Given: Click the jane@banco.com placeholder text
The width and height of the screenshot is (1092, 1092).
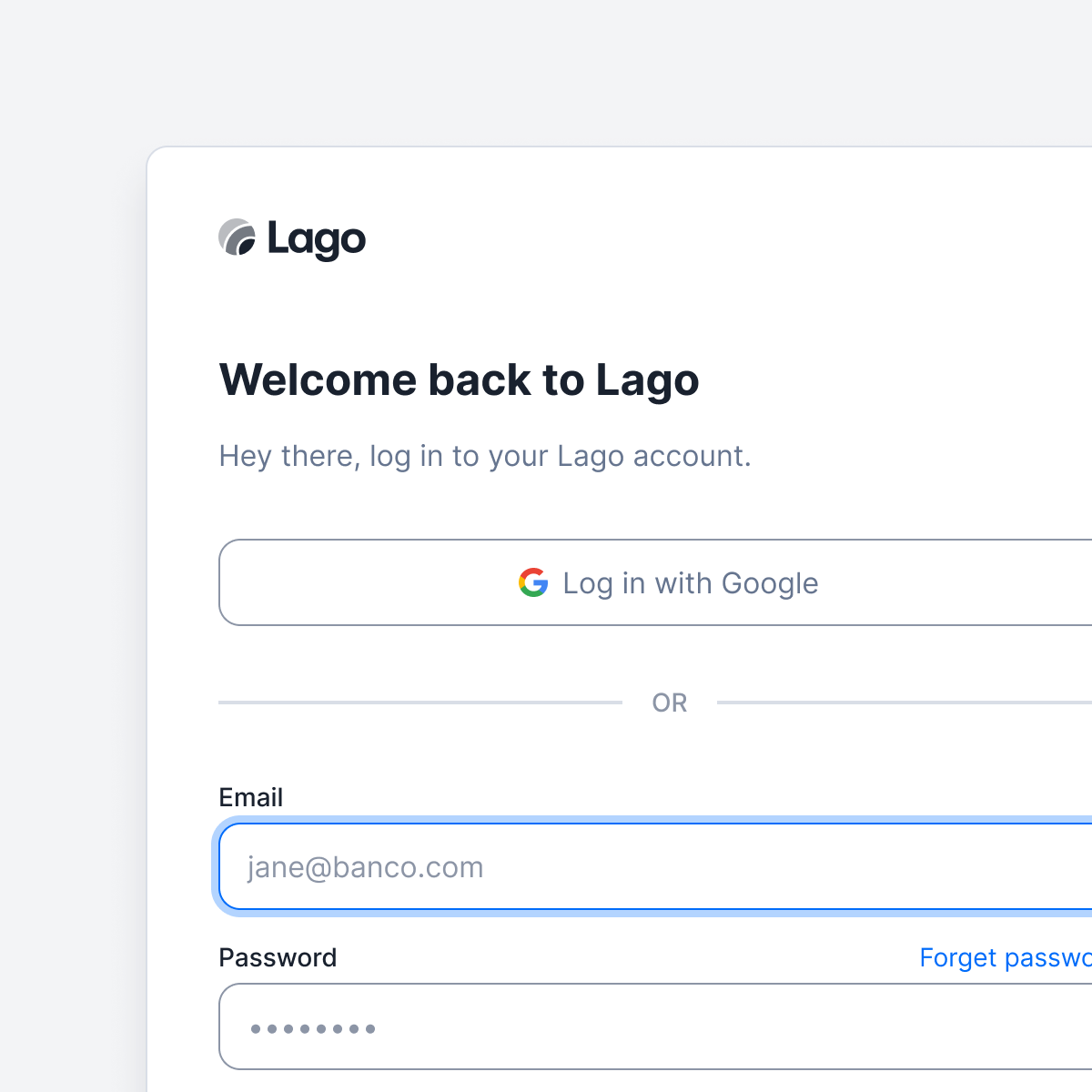Looking at the screenshot, I should click(365, 867).
